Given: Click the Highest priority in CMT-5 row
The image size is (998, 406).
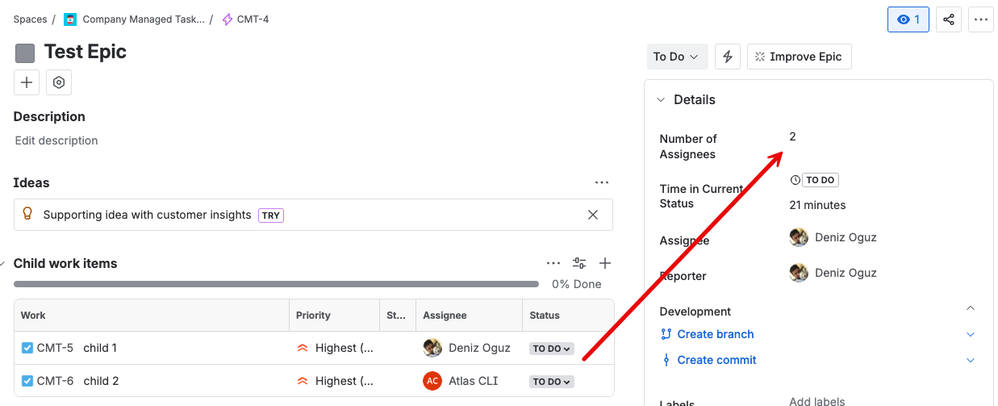Looking at the screenshot, I should [335, 348].
